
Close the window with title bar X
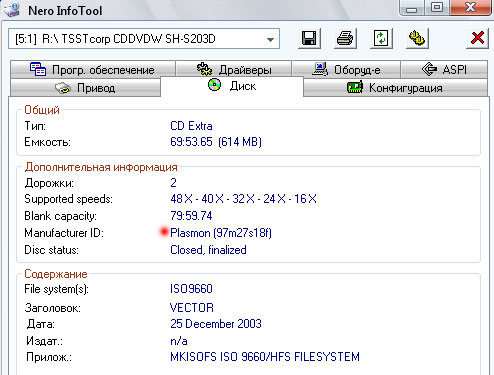470,7
